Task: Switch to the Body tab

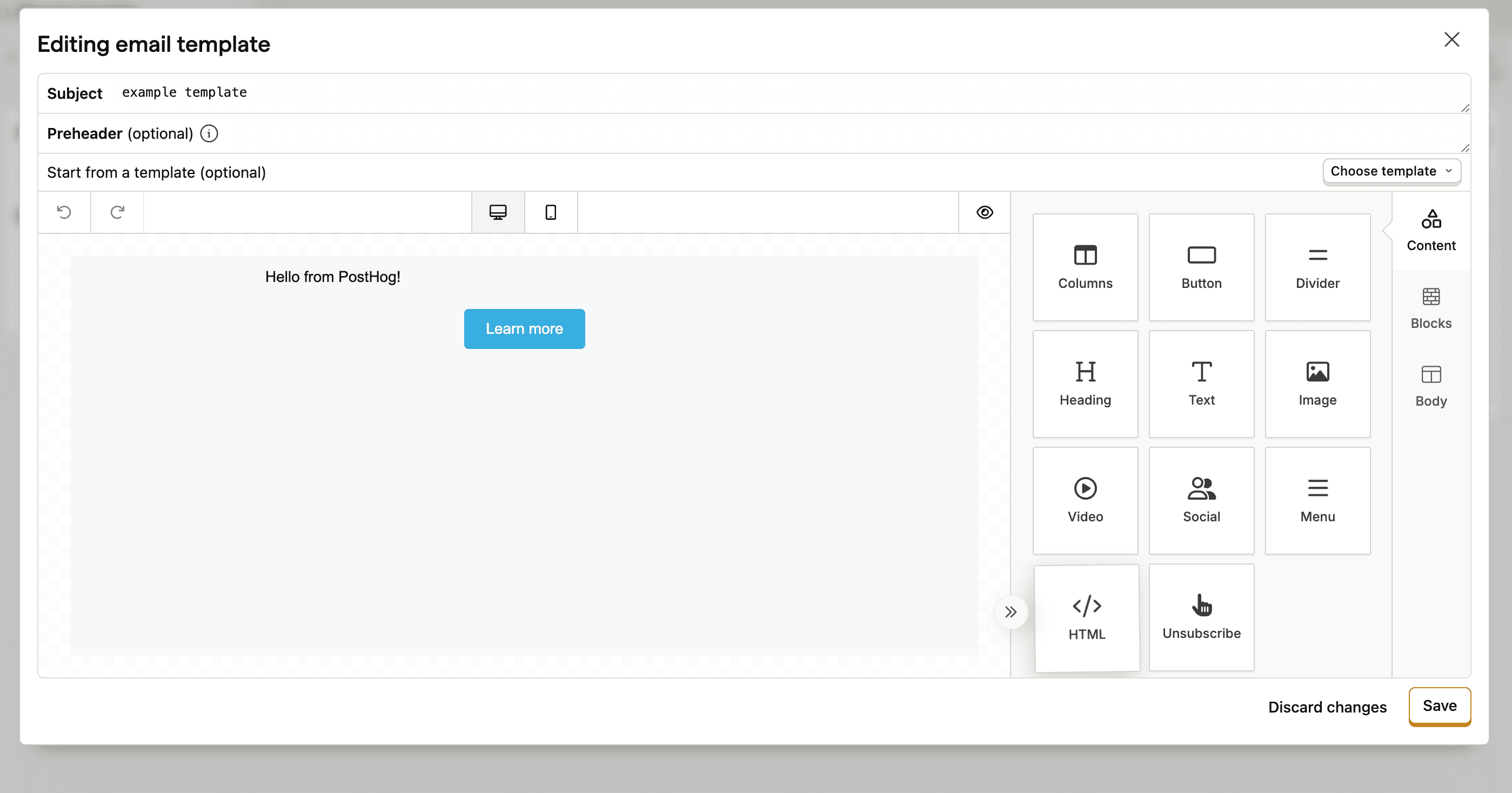Action: pyautogui.click(x=1430, y=385)
